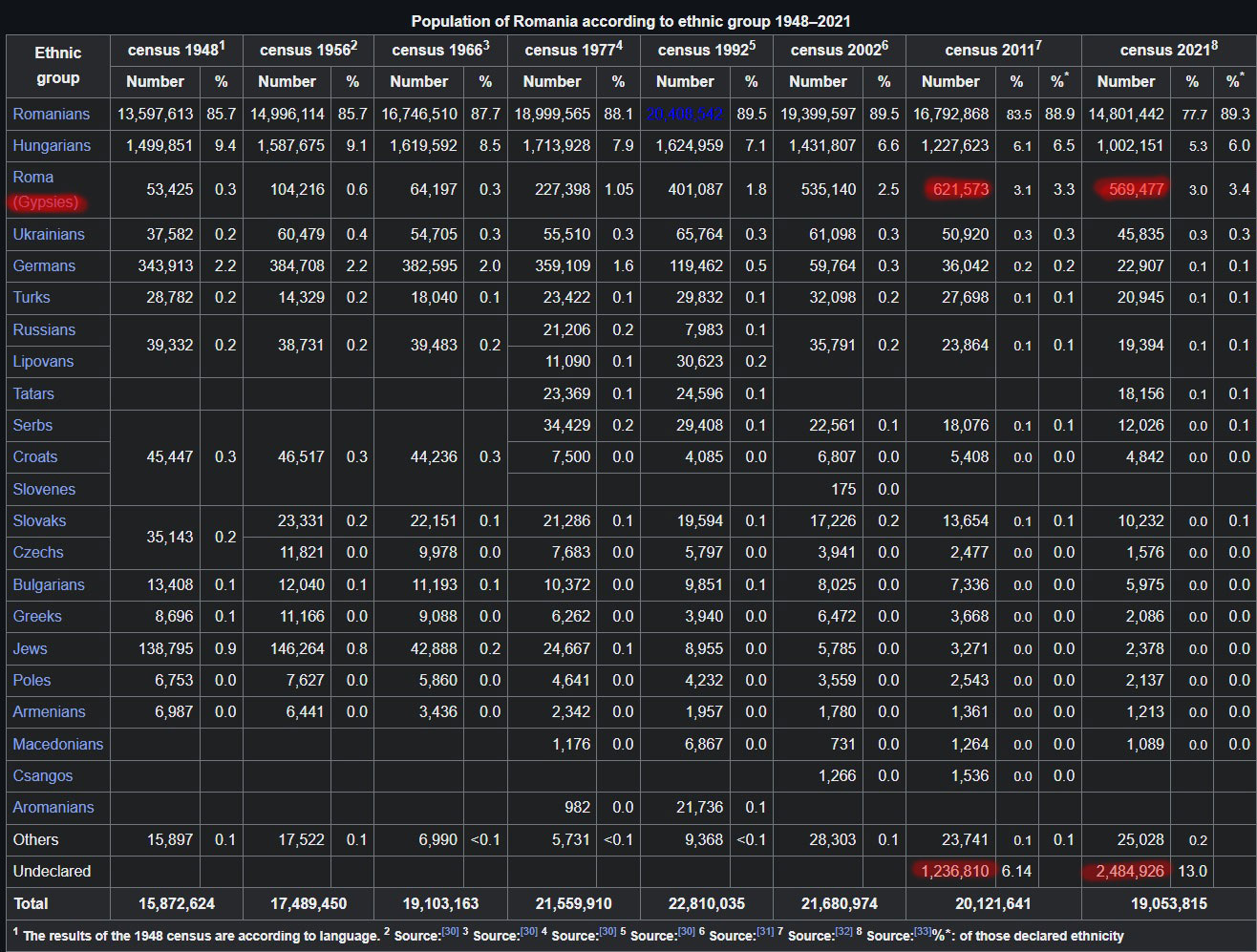Select Hungarians 2021 number 1,002,151
The image size is (1257, 952).
pyautogui.click(x=1130, y=145)
